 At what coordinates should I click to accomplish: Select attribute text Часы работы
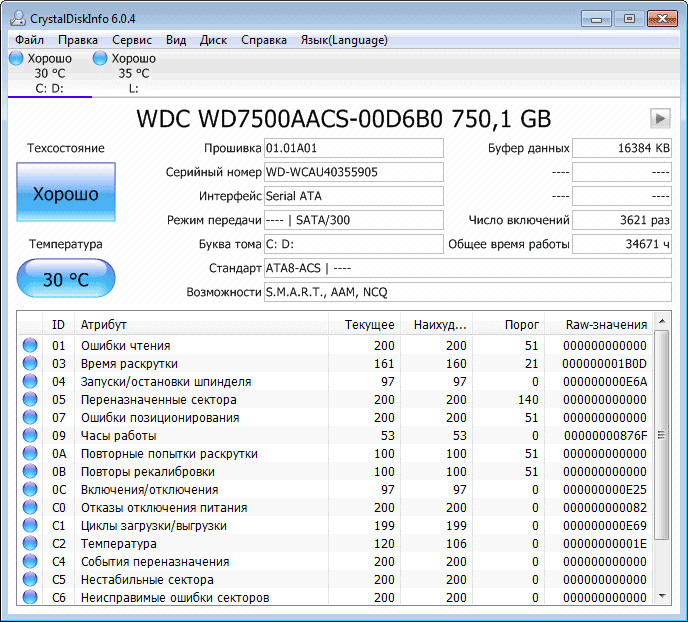[118, 436]
